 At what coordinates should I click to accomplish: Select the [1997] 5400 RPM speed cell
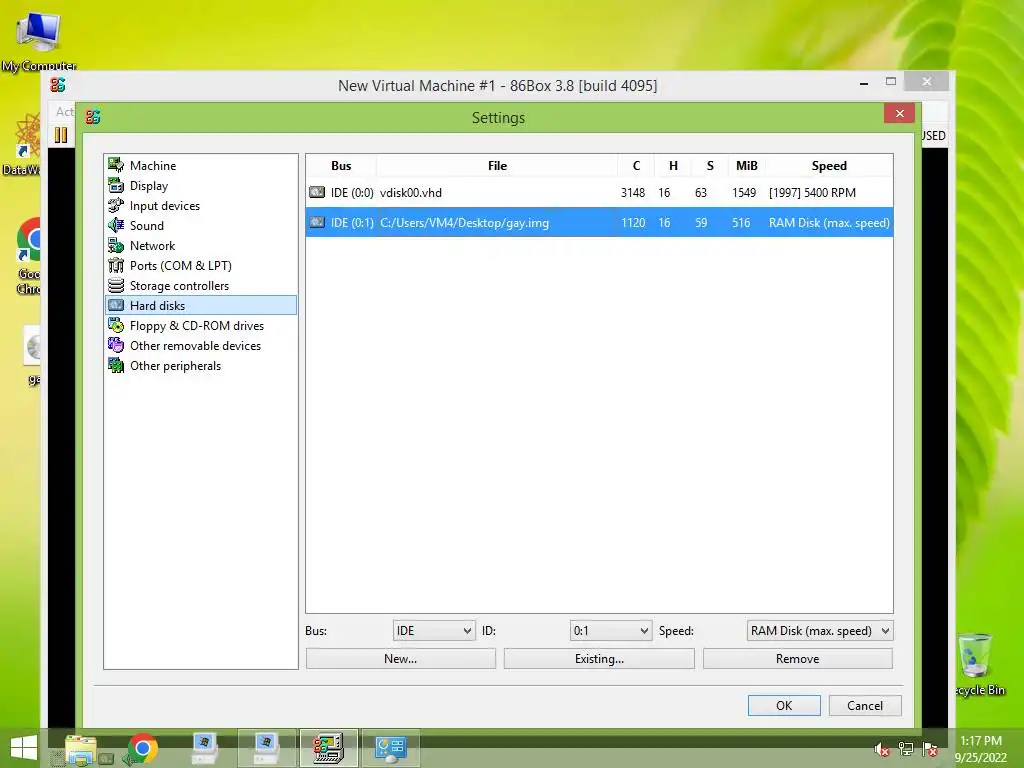pos(812,193)
